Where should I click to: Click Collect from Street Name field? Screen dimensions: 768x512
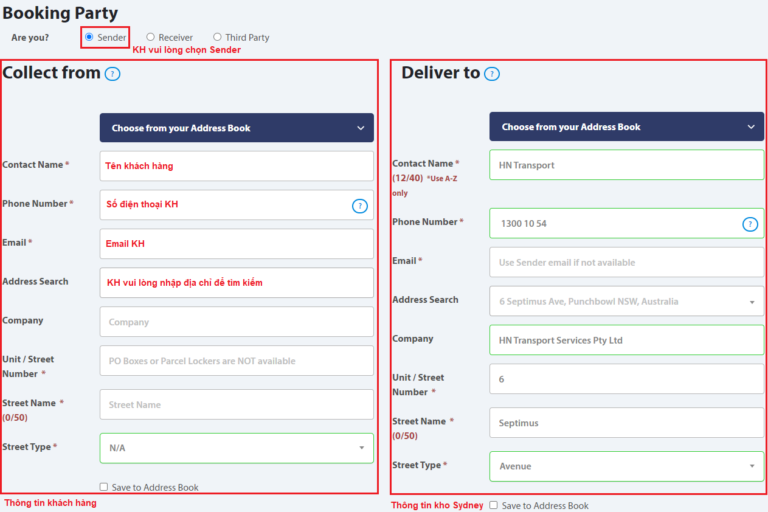[236, 404]
